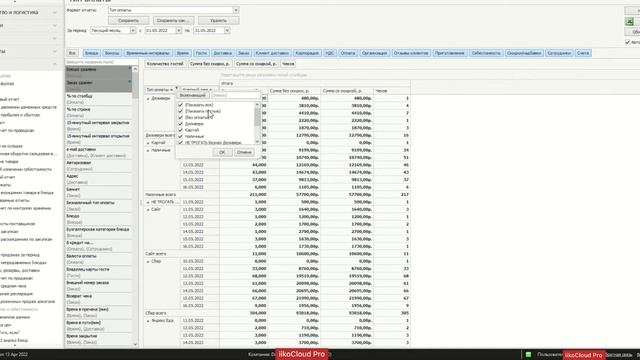The image size is (640, 360).
Task: Select the НДС category tab
Action: pyautogui.click(x=329, y=53)
